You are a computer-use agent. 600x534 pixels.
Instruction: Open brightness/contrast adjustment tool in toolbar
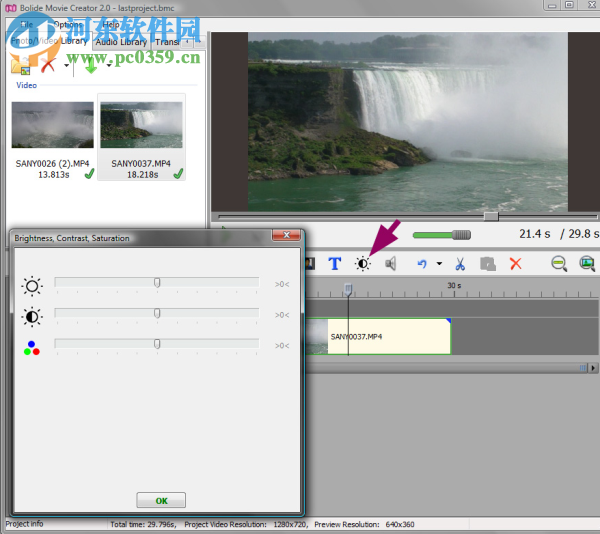(x=363, y=264)
